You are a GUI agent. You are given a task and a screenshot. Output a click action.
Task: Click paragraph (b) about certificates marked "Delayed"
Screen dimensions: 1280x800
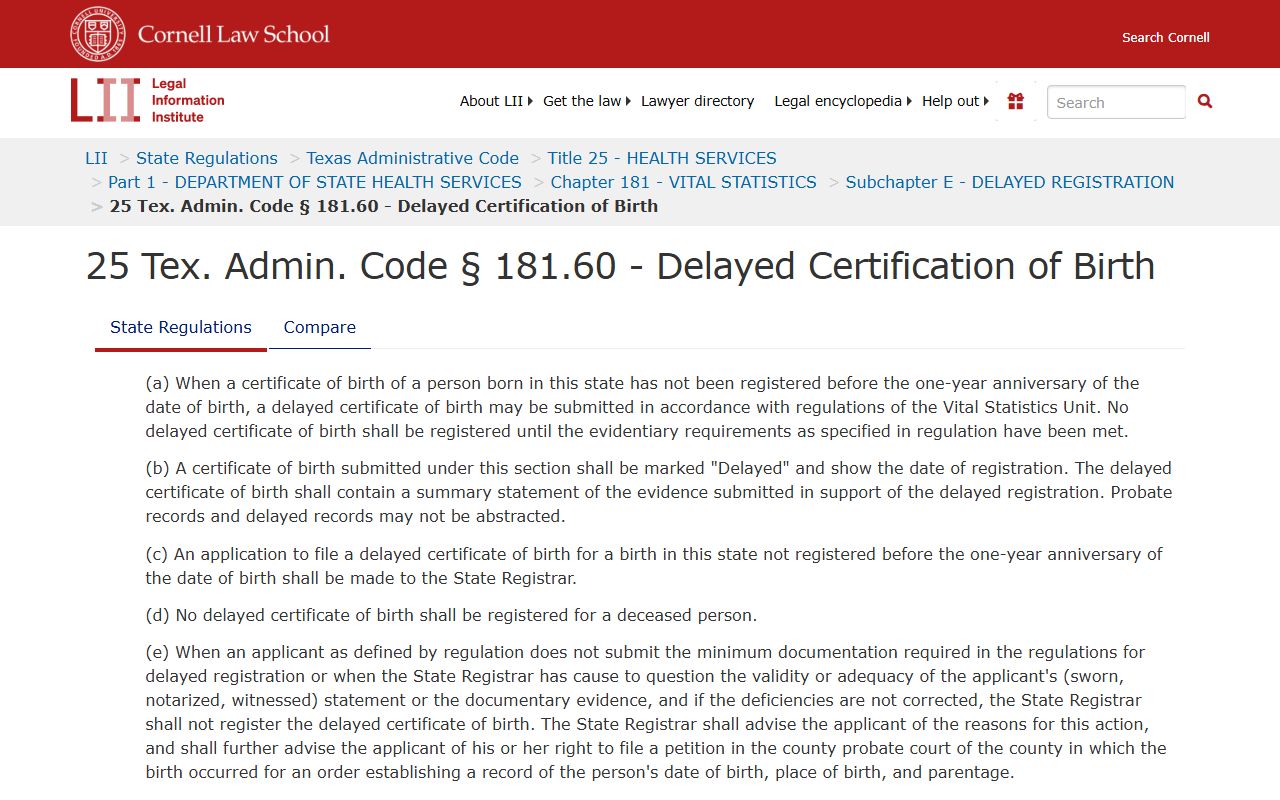click(x=658, y=492)
